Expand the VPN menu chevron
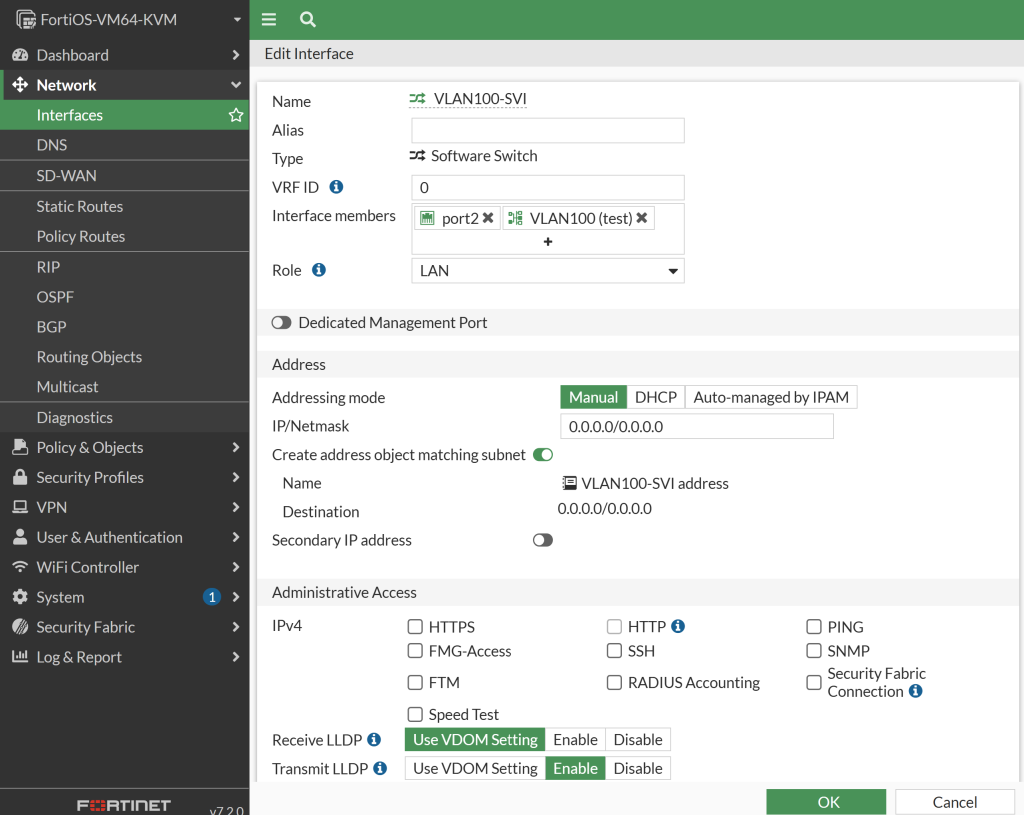This screenshot has height=815, width=1024. 236,507
